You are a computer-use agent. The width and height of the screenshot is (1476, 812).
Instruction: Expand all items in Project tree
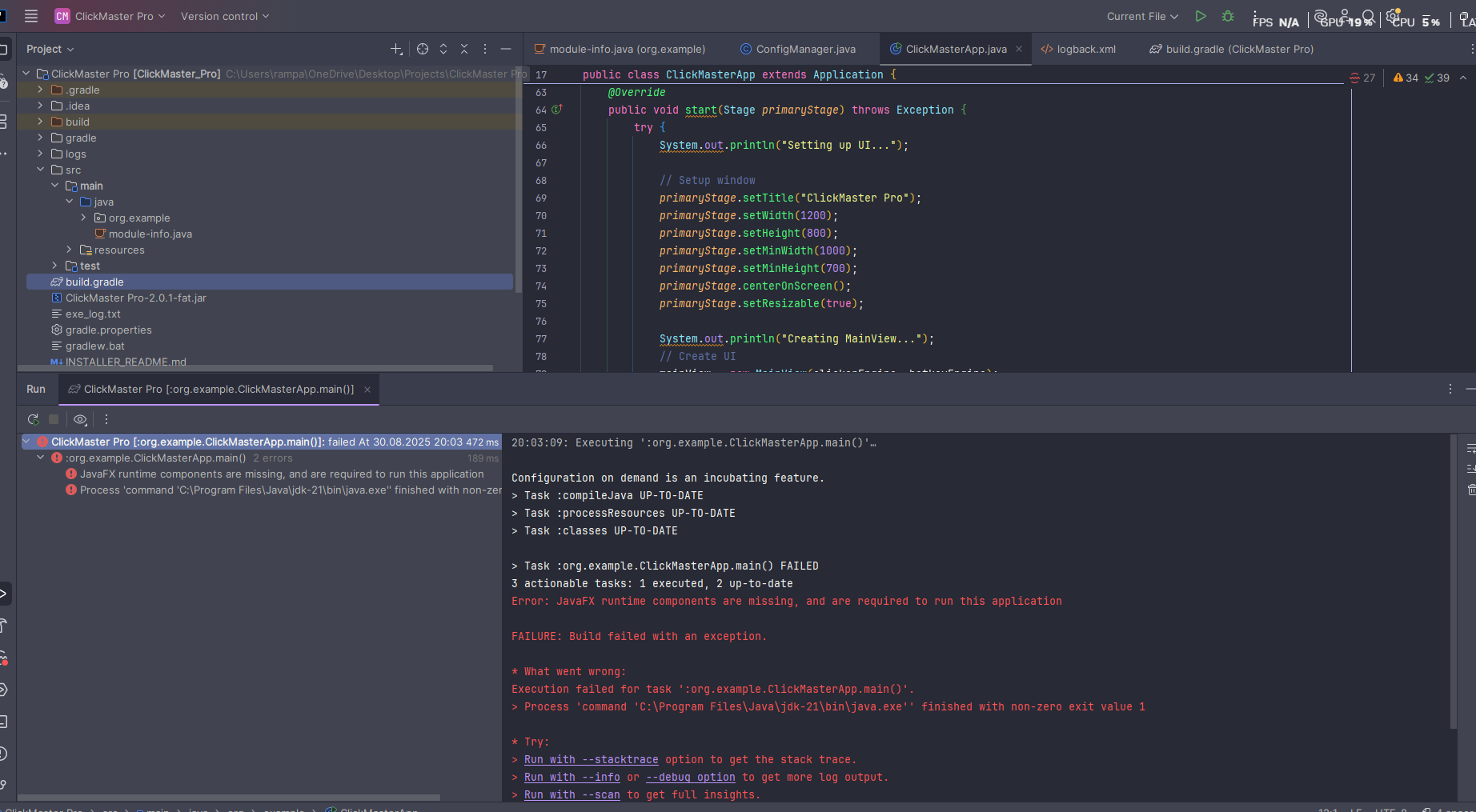443,49
